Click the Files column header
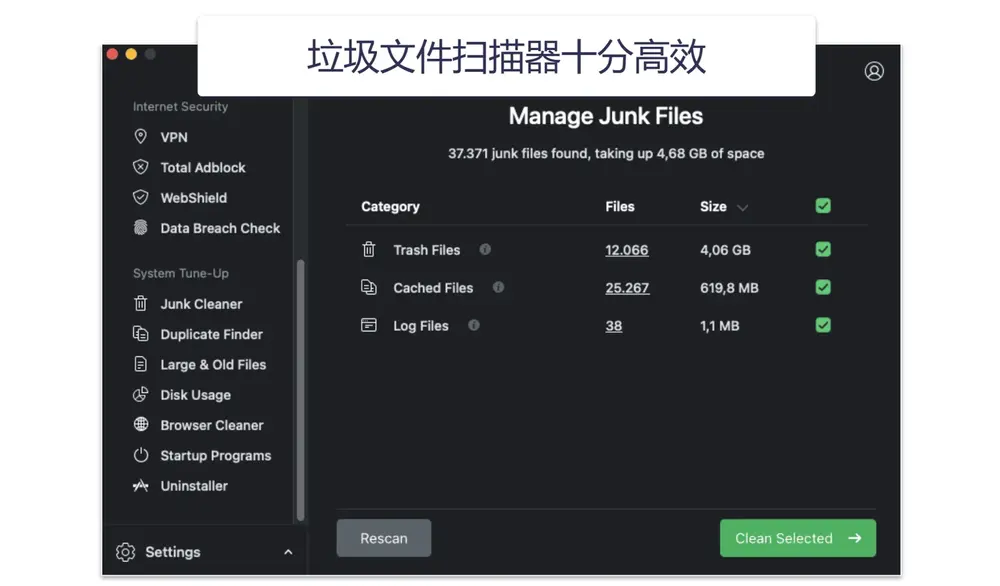 (620, 207)
